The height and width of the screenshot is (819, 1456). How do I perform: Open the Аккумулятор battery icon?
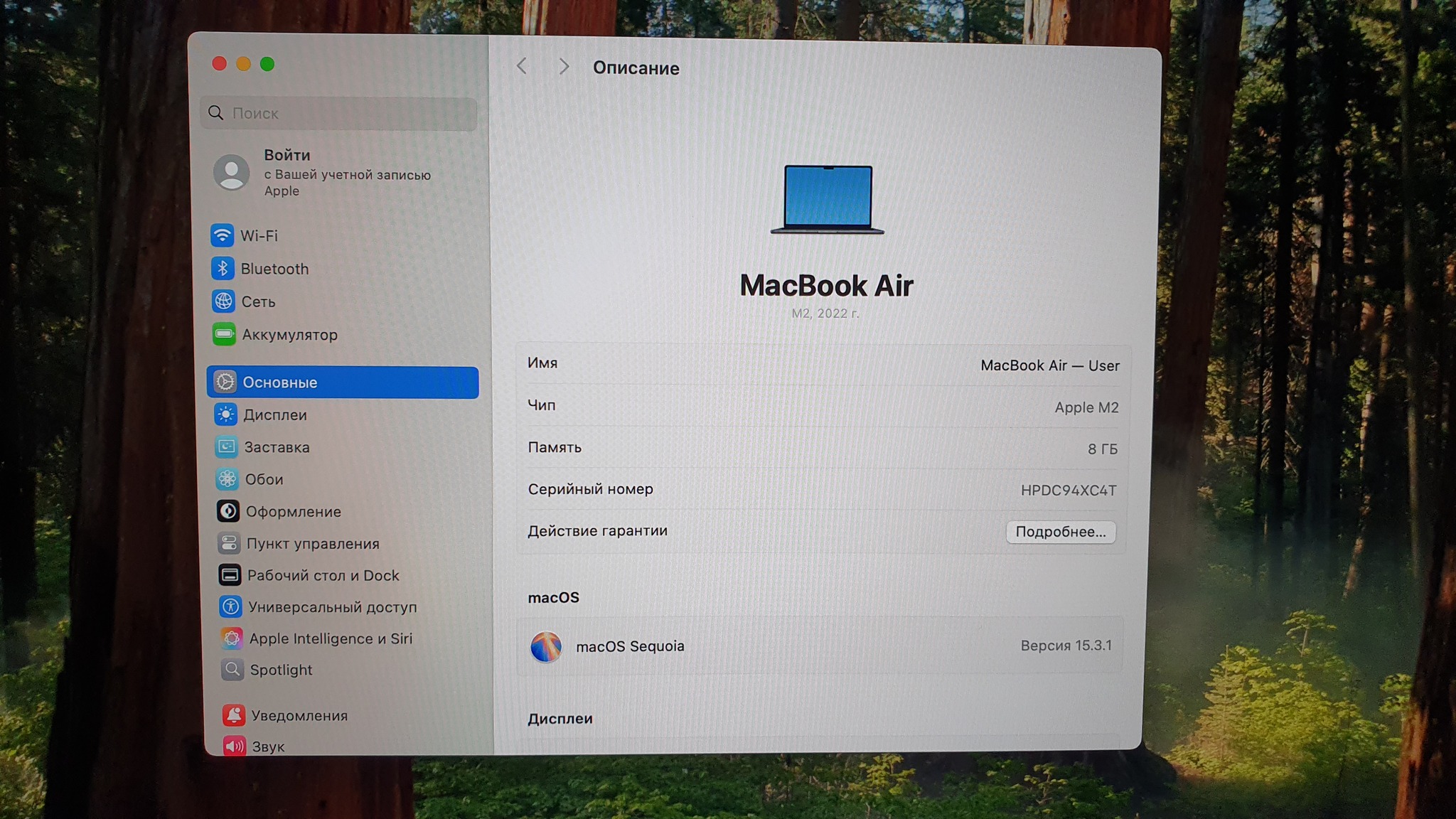click(224, 334)
